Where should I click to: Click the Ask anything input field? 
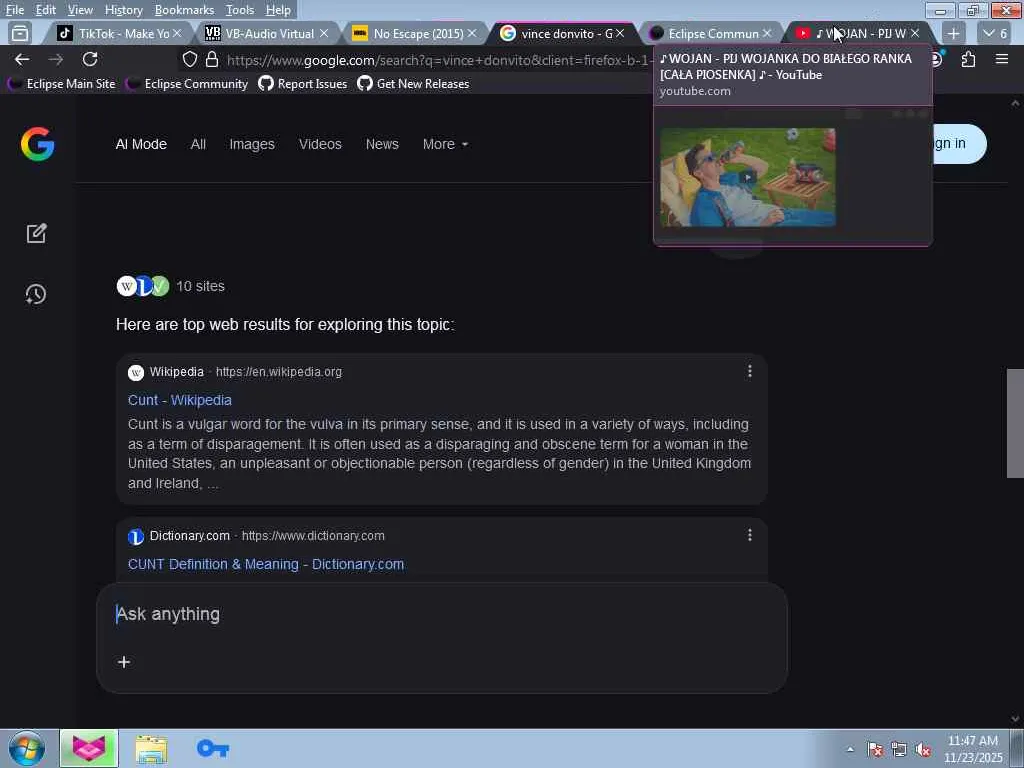click(441, 614)
